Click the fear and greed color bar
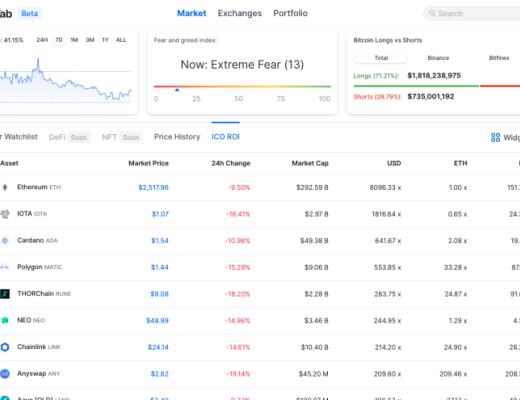520x400 pixels. pyautogui.click(x=242, y=86)
